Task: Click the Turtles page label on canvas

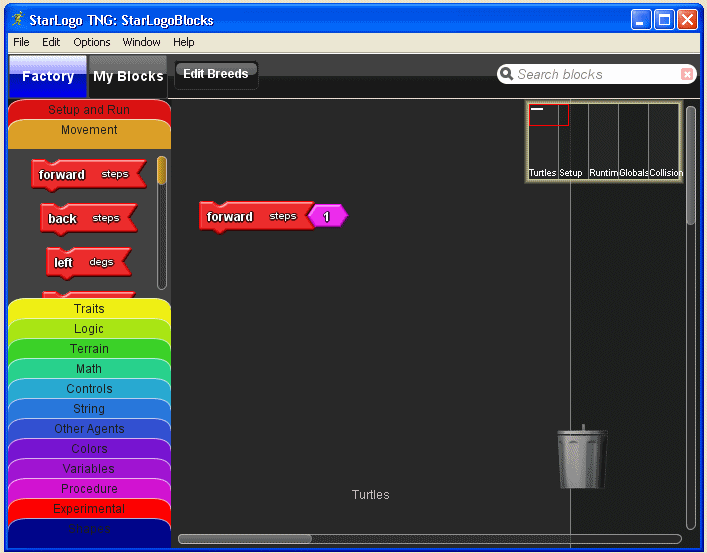Action: [371, 495]
